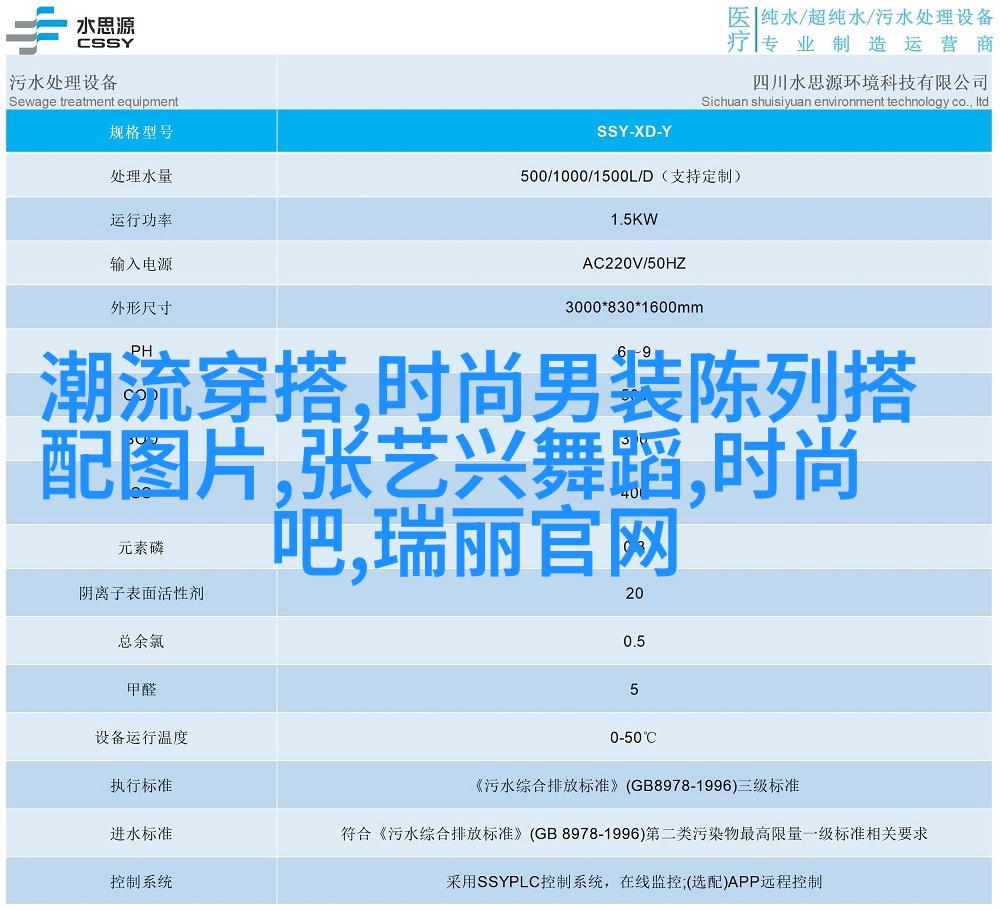Select the 四川水思源环境科技有限公司 company name

870,82
